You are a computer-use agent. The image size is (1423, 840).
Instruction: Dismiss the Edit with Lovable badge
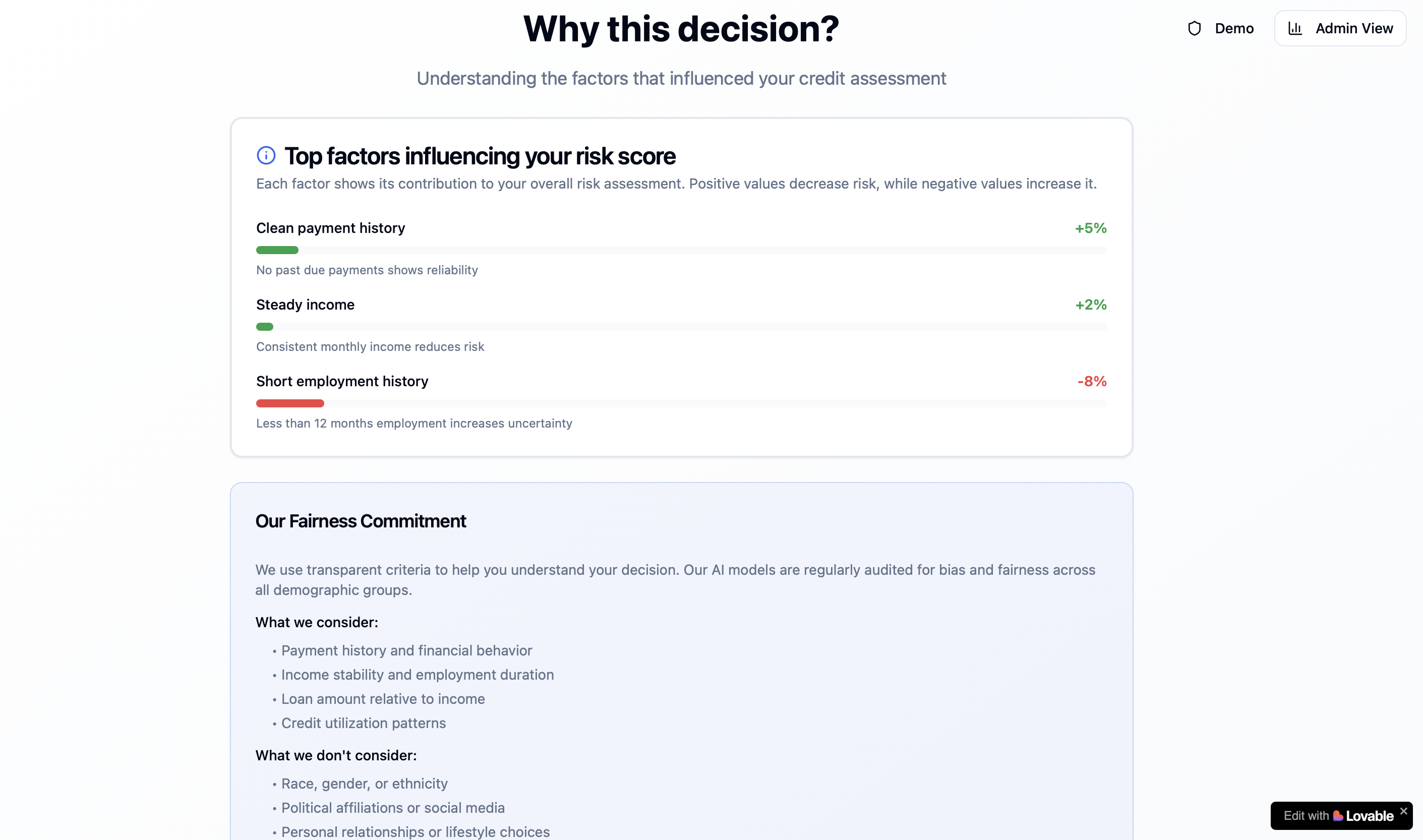pyautogui.click(x=1403, y=811)
